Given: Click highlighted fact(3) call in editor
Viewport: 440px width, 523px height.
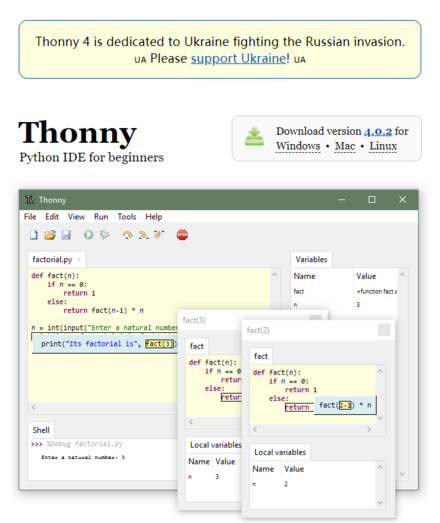Looking at the screenshot, I should click(x=160, y=344).
